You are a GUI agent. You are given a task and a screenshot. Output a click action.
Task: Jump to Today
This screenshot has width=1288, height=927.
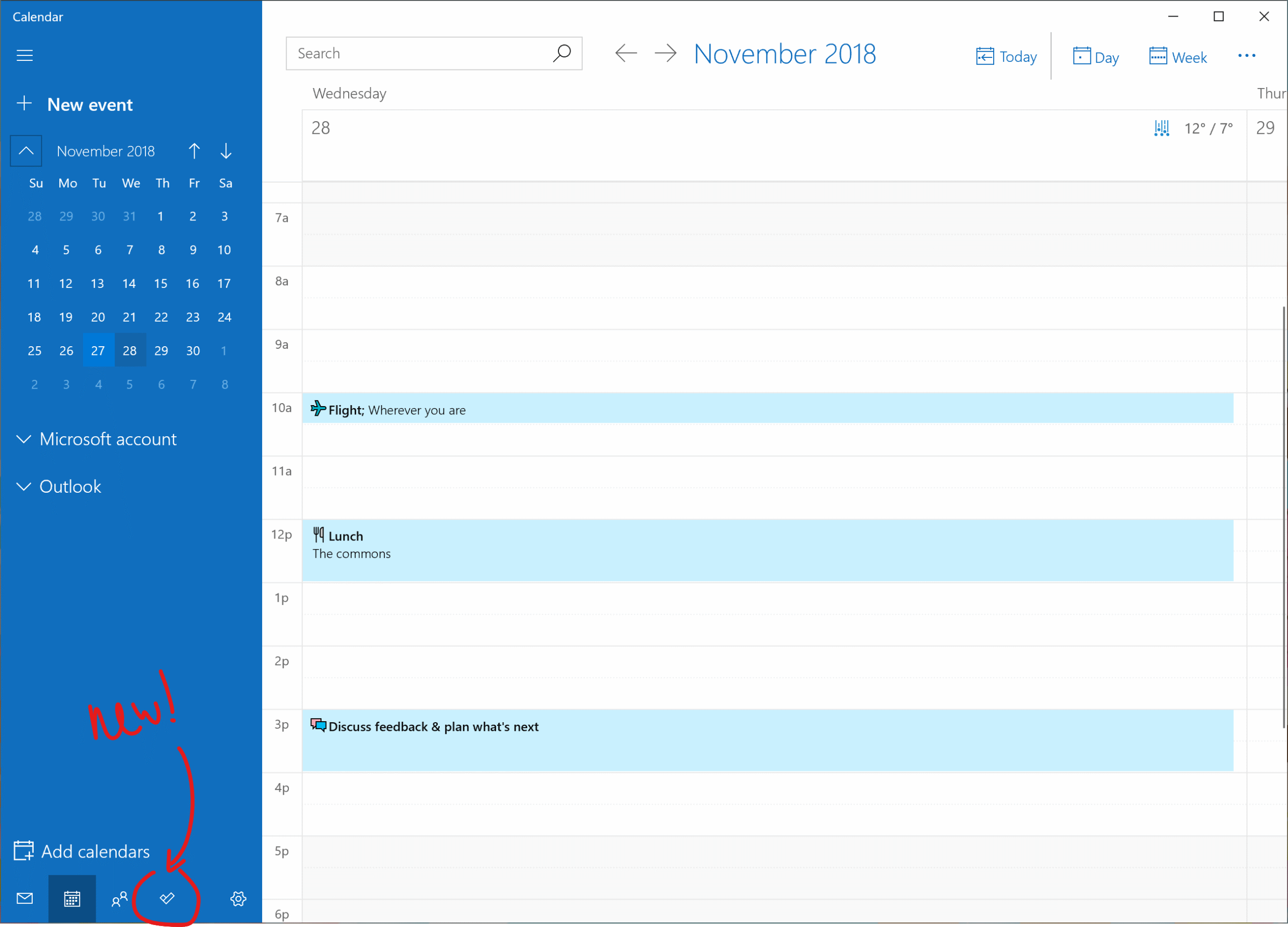1006,57
